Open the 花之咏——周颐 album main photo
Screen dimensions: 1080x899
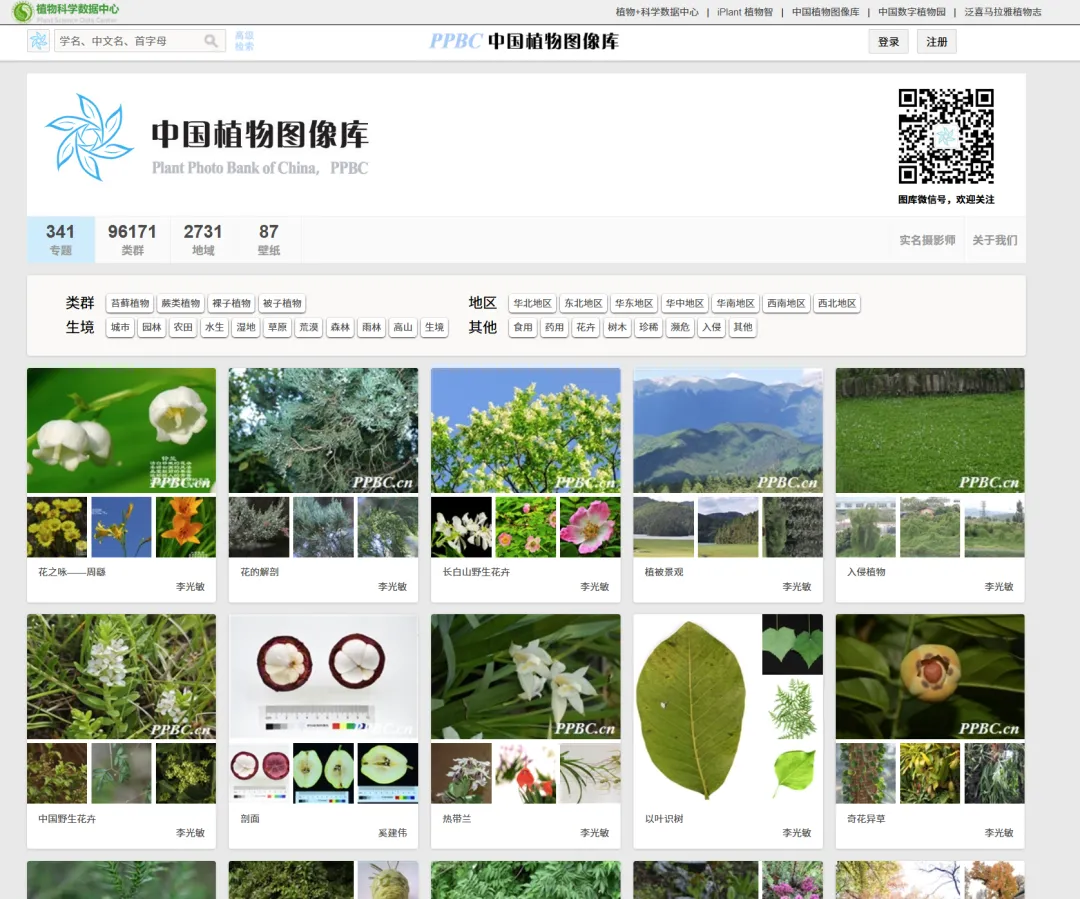click(121, 431)
